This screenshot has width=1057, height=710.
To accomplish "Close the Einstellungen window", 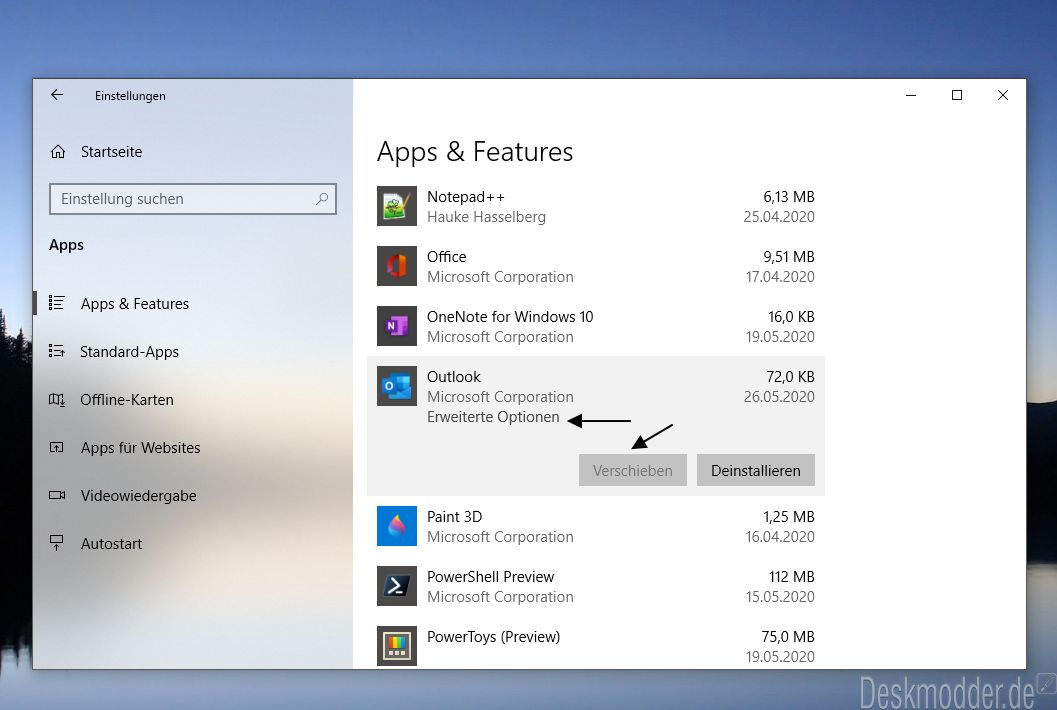I will pyautogui.click(x=1002, y=95).
